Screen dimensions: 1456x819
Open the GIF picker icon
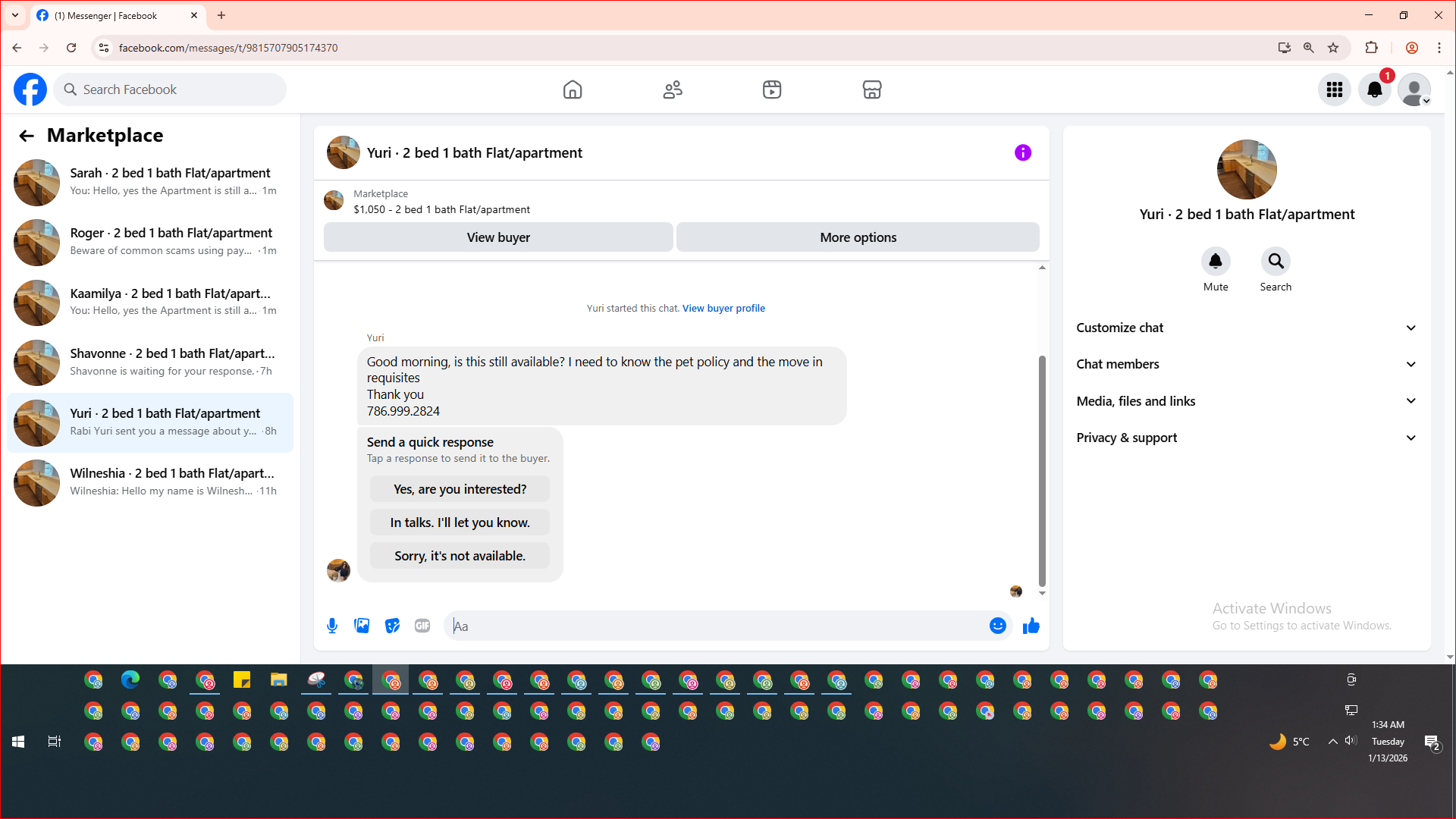click(422, 626)
